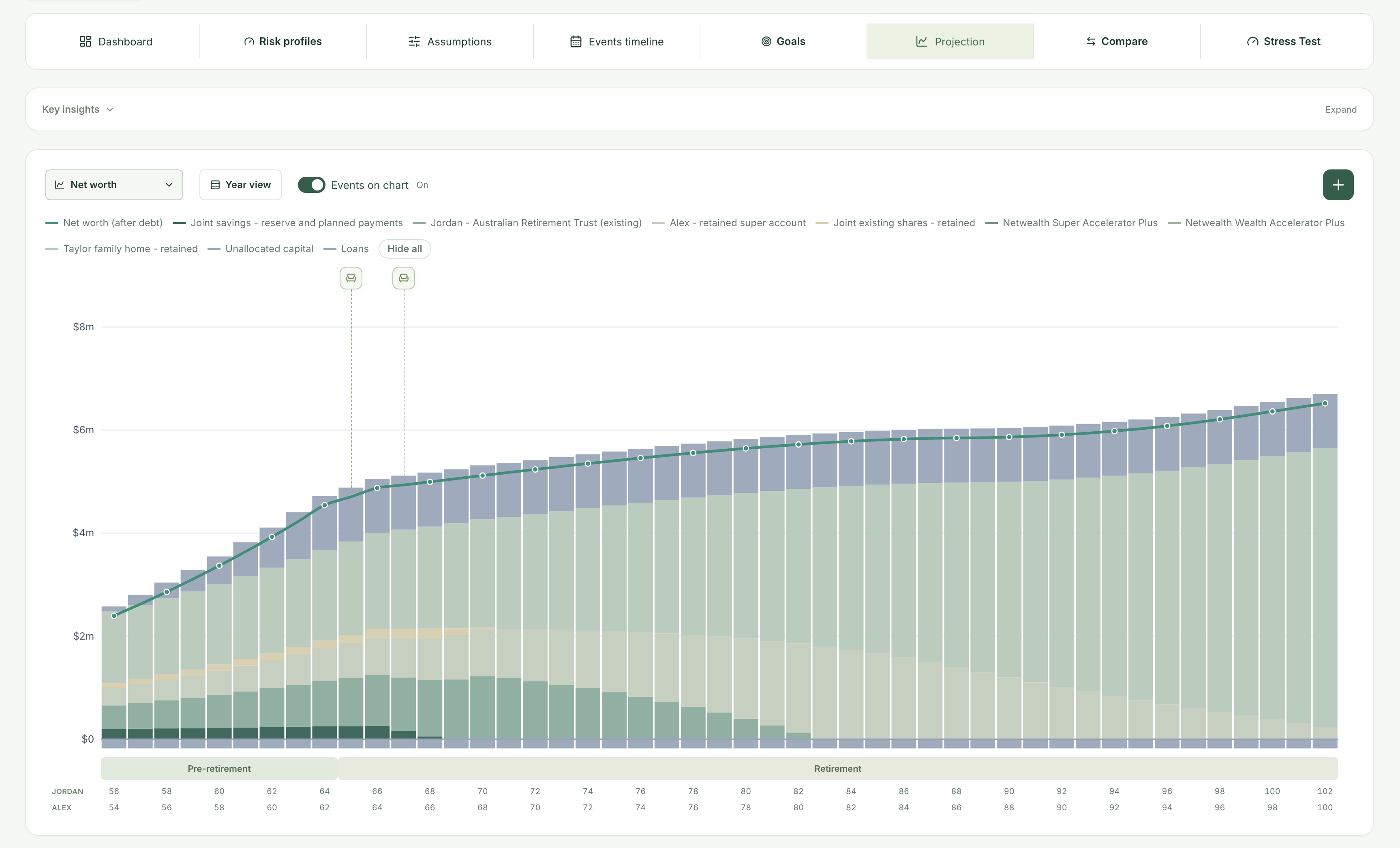The image size is (1400, 848).
Task: Toggle Unallocated capital legend item
Action: (260, 249)
